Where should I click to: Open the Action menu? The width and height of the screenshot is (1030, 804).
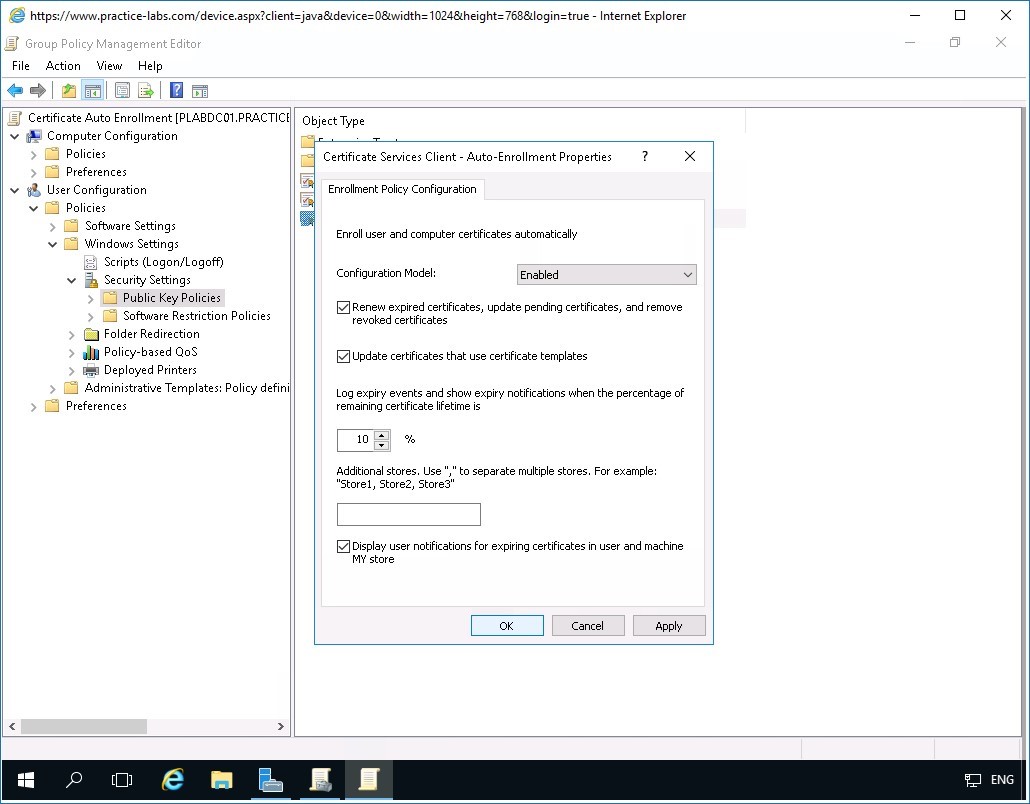63,65
